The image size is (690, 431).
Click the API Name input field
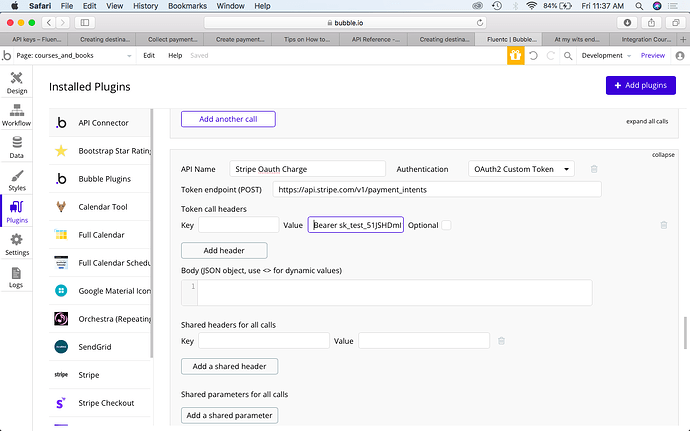pyautogui.click(x=307, y=169)
